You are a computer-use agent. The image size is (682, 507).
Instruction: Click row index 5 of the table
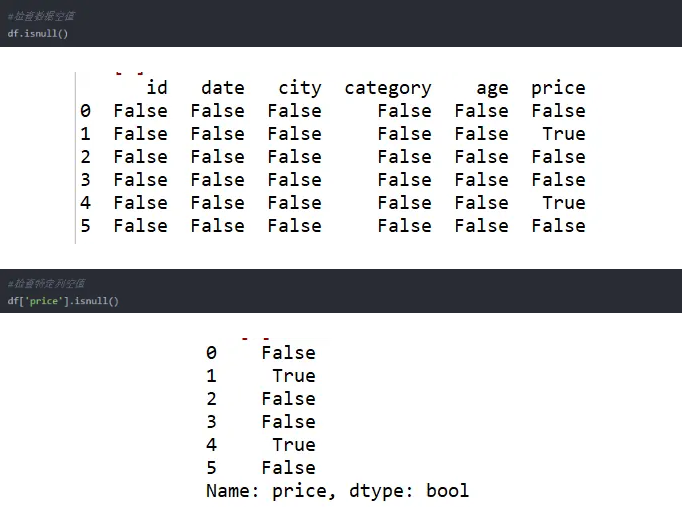pos(85,226)
